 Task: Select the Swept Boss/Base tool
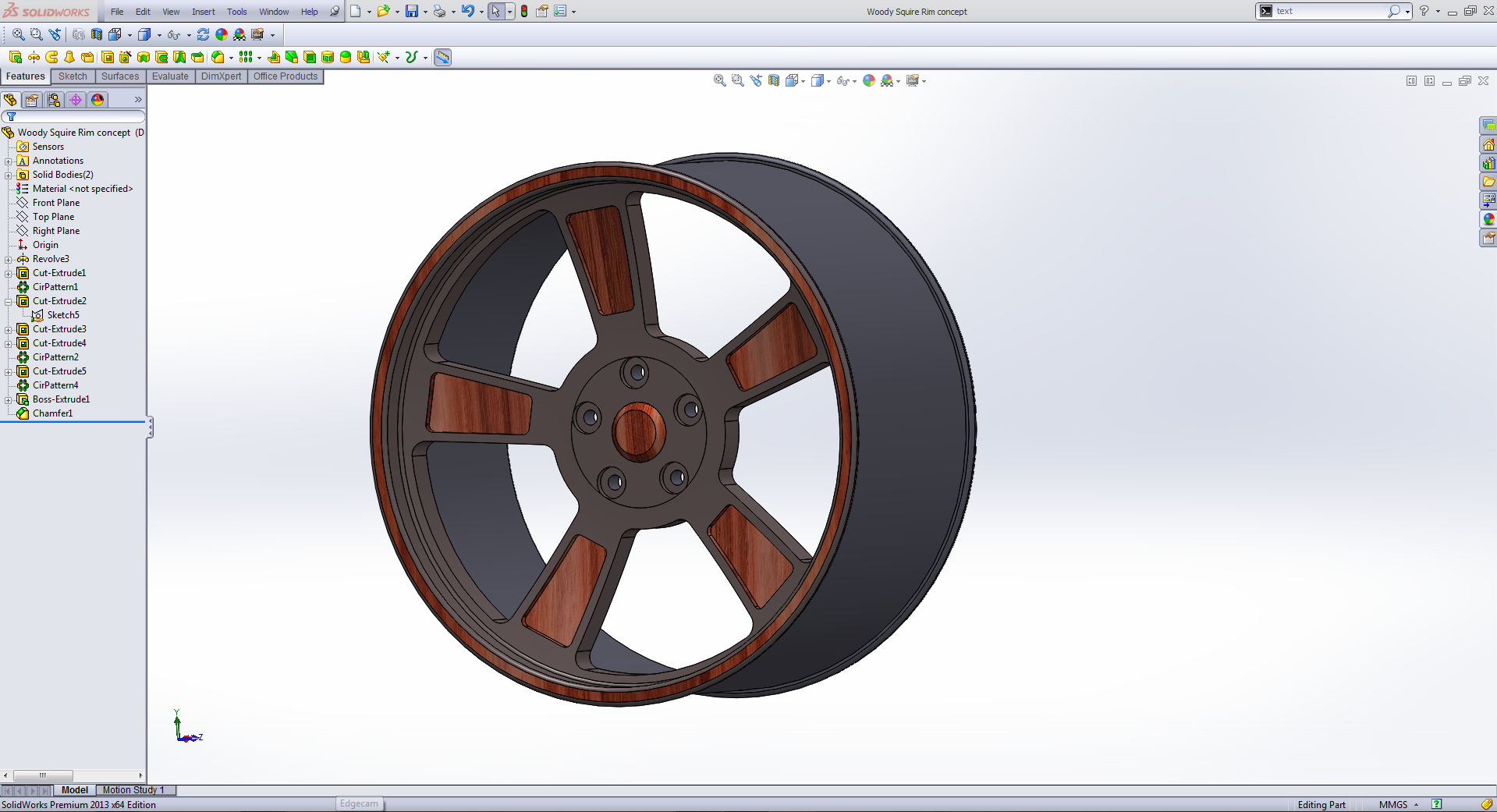(x=51, y=57)
